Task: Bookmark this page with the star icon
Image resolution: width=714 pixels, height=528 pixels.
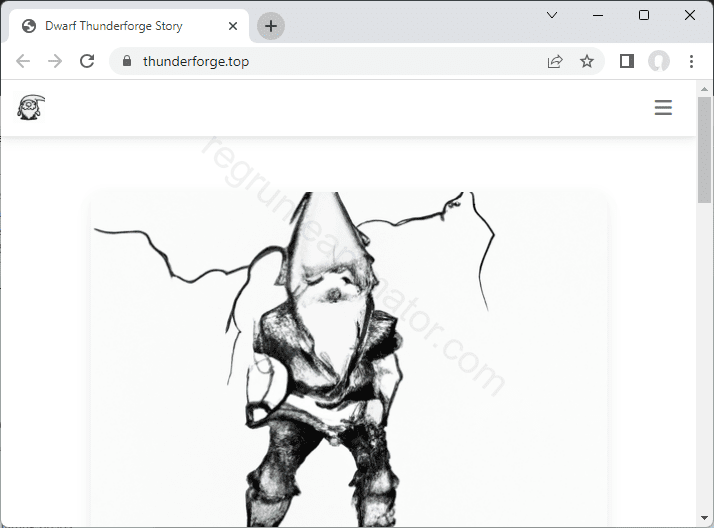Action: [587, 61]
